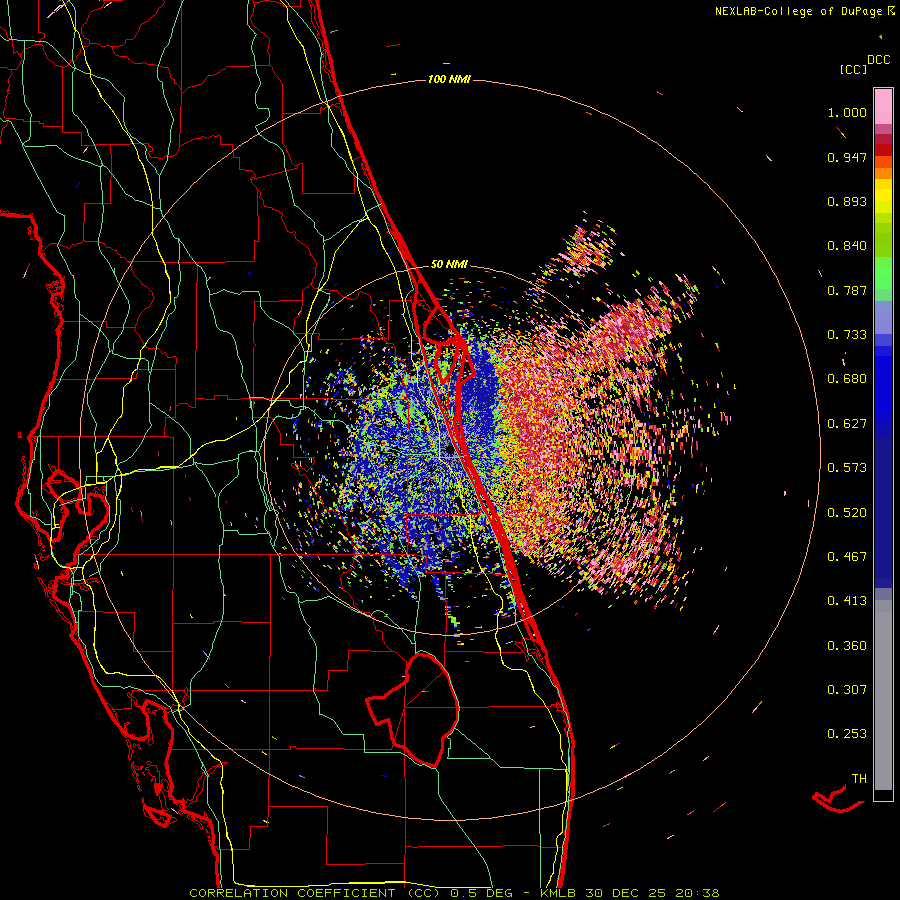Click the KMLB radar site marker at center

[449, 452]
